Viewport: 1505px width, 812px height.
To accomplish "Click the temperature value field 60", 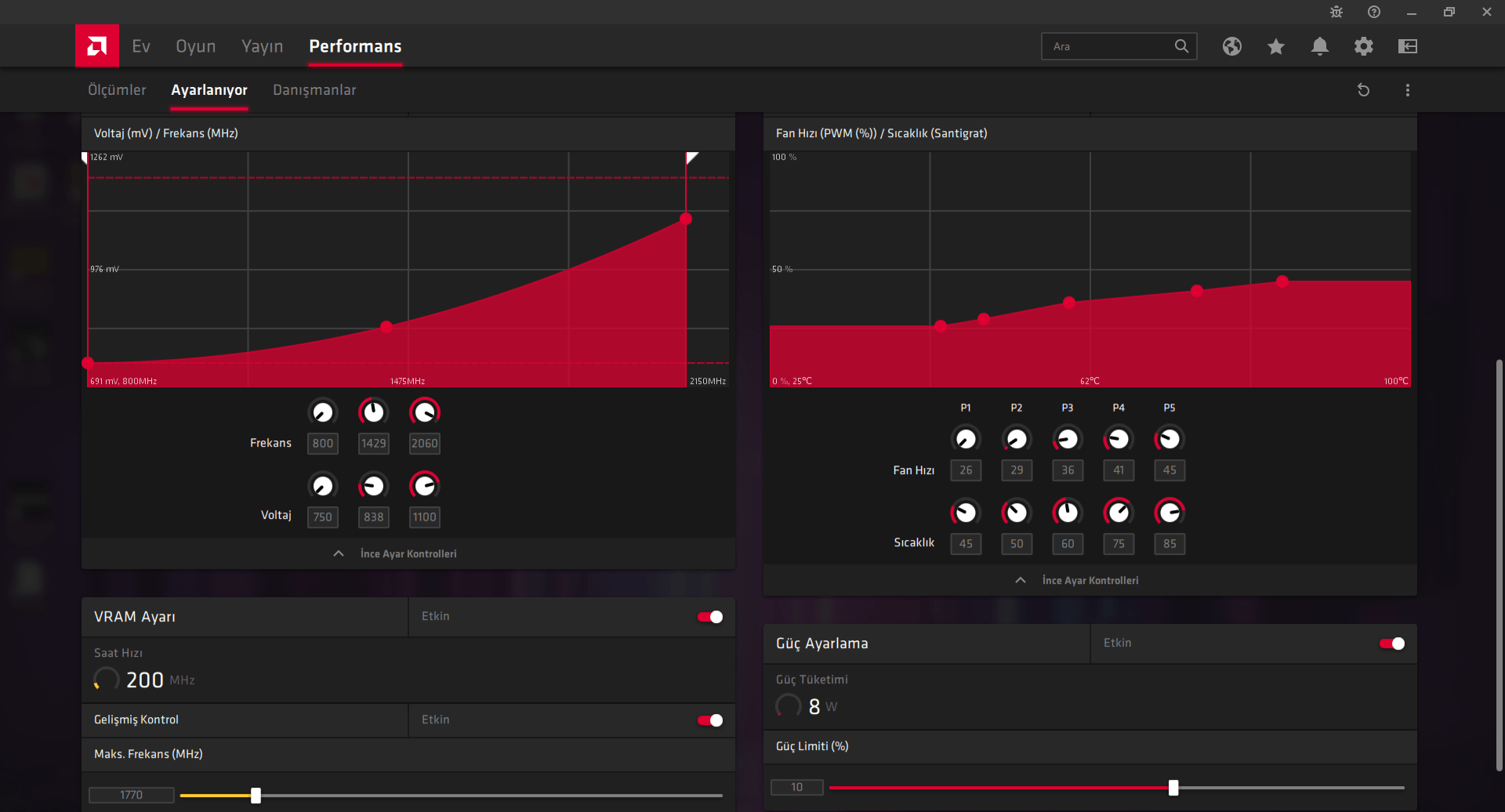I will pos(1068,544).
